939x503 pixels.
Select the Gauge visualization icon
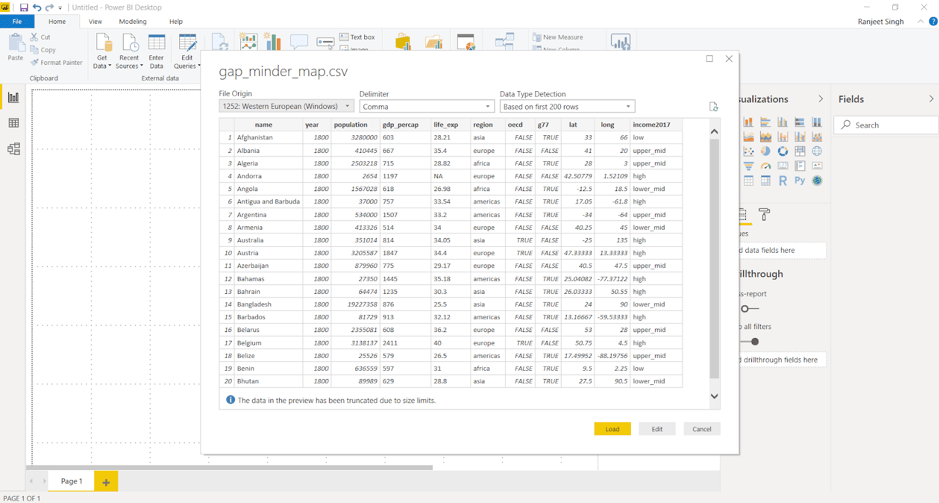pyautogui.click(x=765, y=166)
